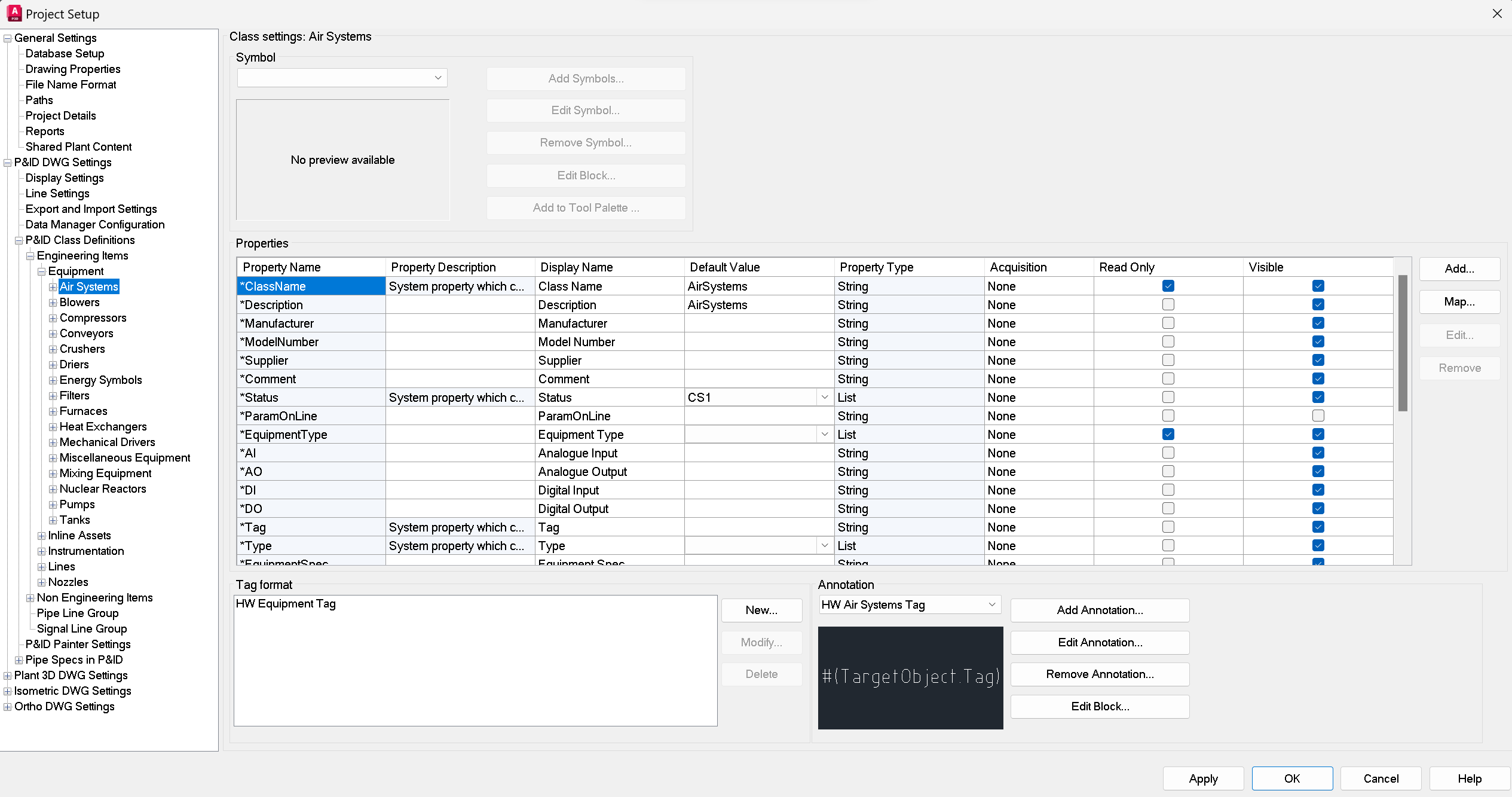The image size is (1512, 797).
Task: Expand the Blowers tree node
Action: (53, 302)
